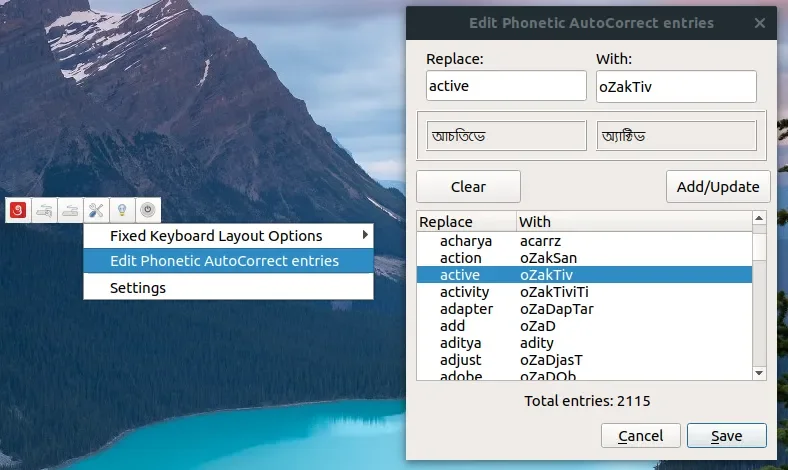
Task: Click the entries list scroll up arrow
Action: coord(759,218)
